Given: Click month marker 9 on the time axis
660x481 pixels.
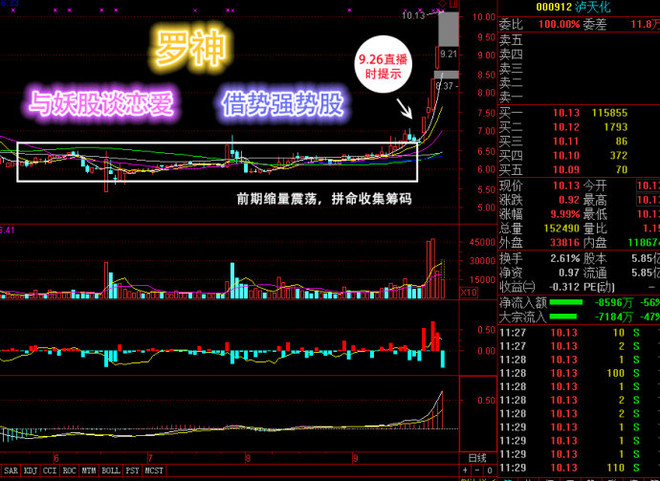Looking at the screenshot, I should tap(356, 458).
